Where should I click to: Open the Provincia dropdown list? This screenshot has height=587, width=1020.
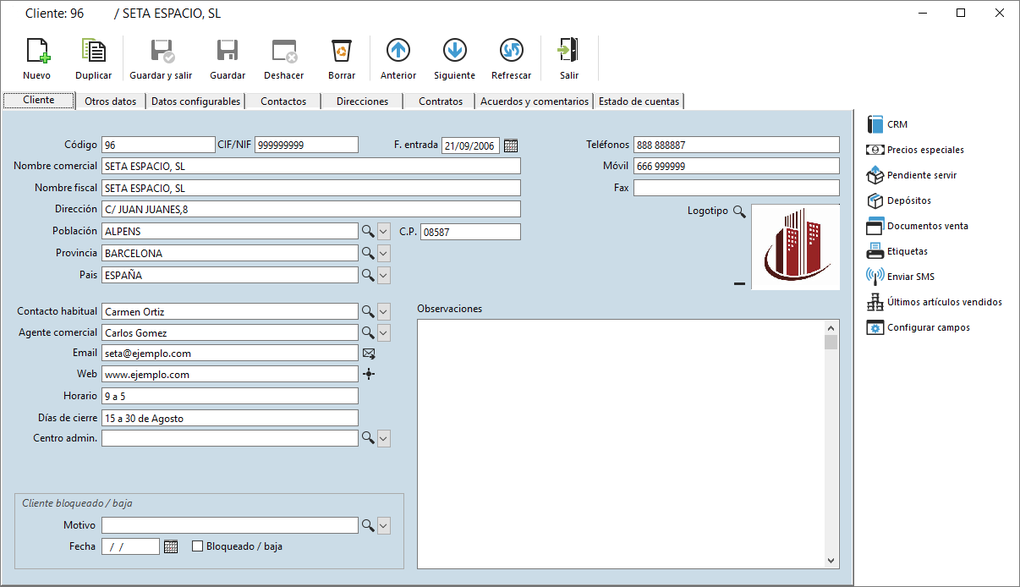pos(384,254)
